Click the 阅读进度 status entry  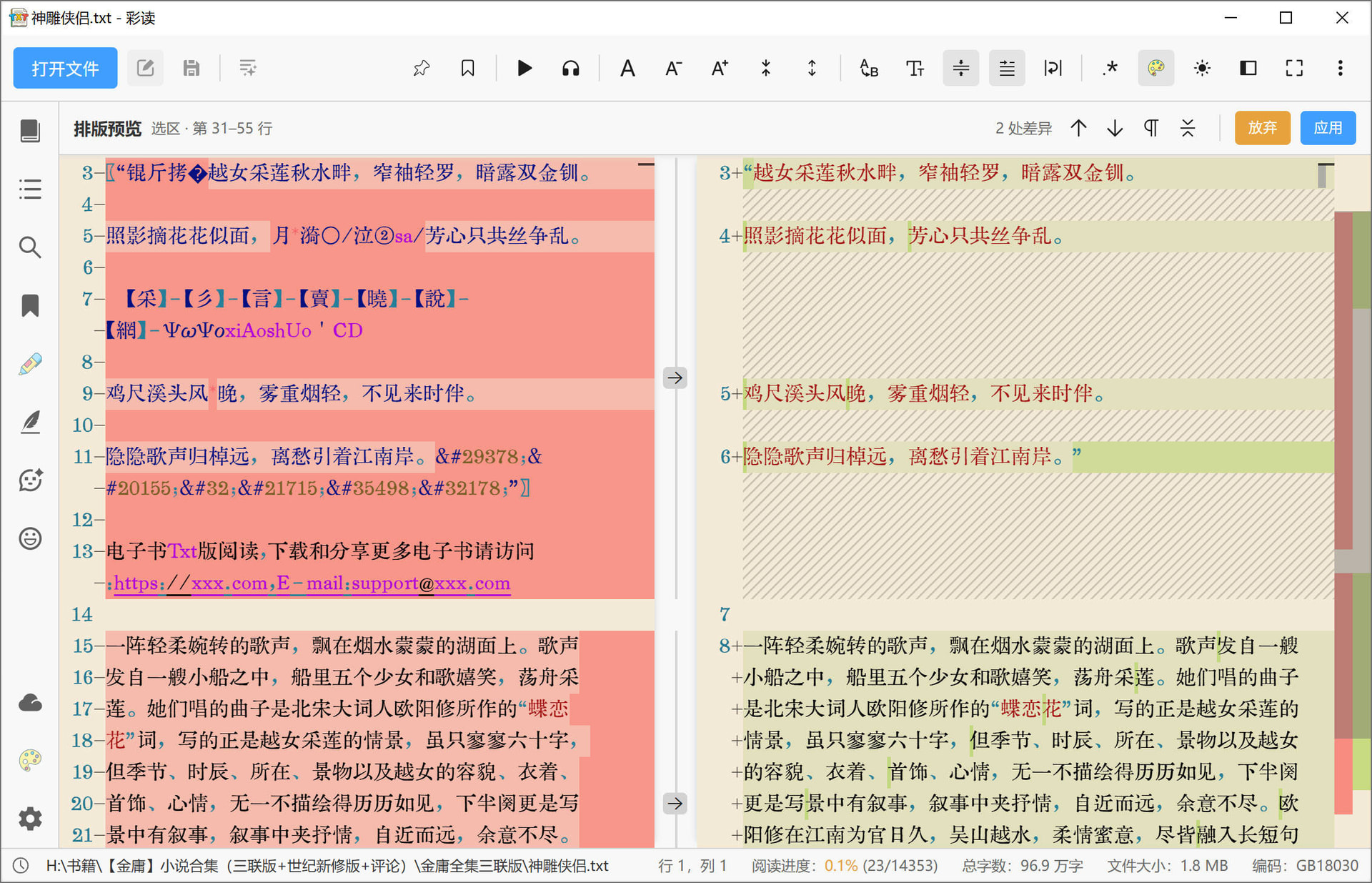[844, 866]
